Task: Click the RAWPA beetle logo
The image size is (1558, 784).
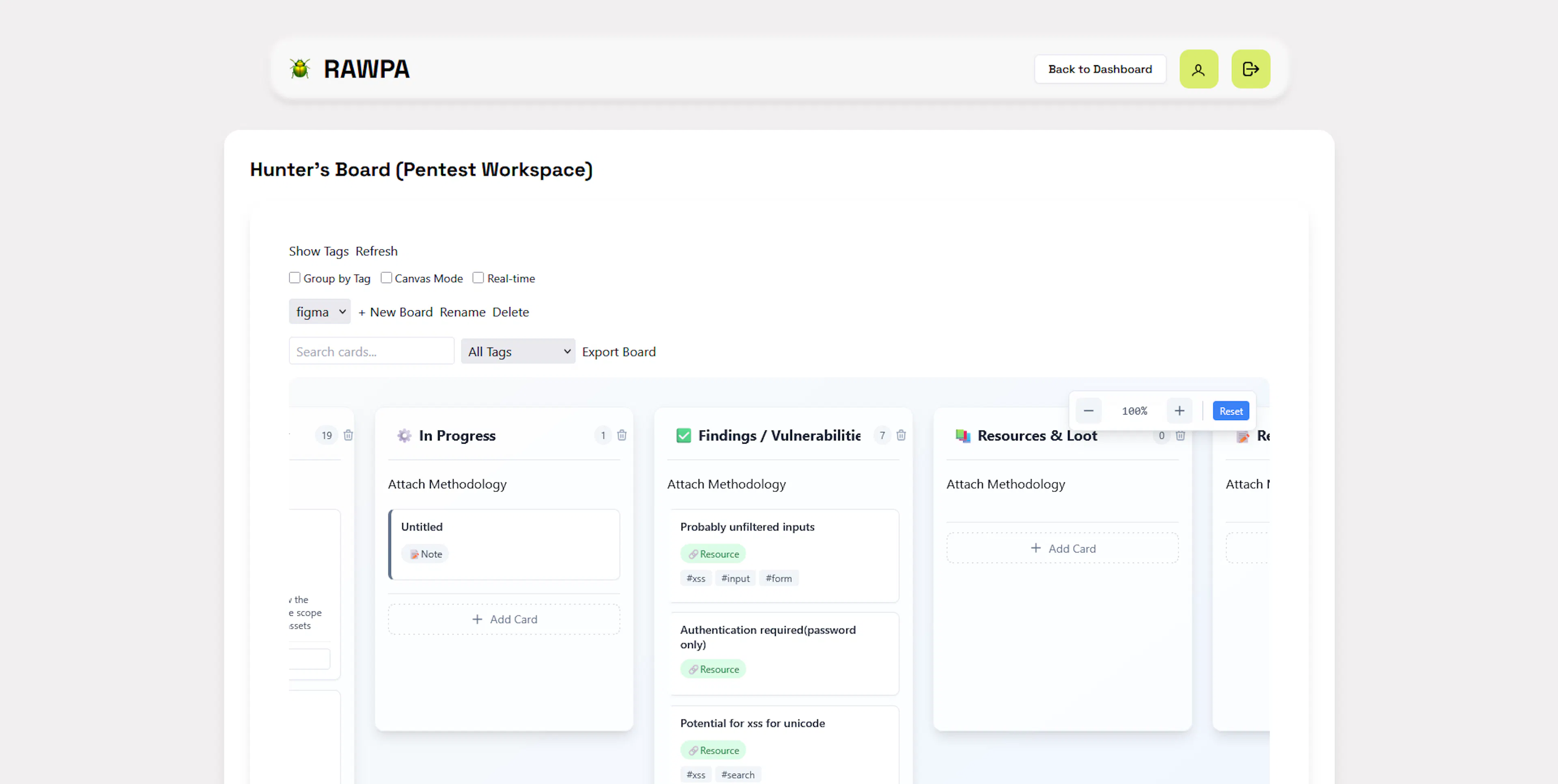Action: 299,69
